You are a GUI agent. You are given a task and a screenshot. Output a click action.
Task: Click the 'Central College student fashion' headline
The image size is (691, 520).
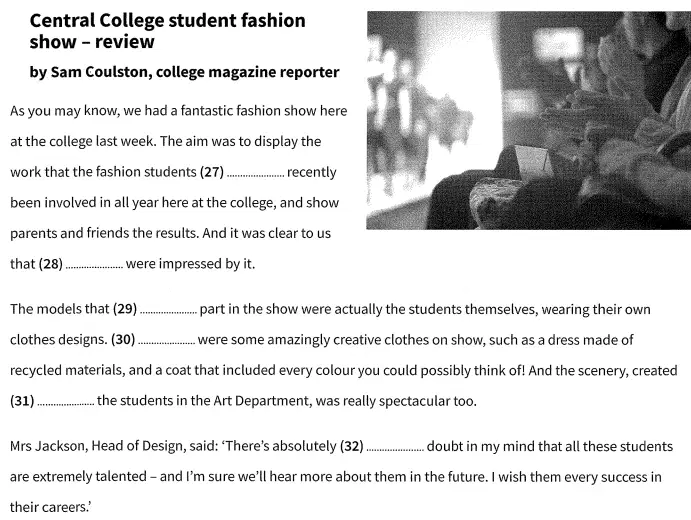(x=167, y=20)
